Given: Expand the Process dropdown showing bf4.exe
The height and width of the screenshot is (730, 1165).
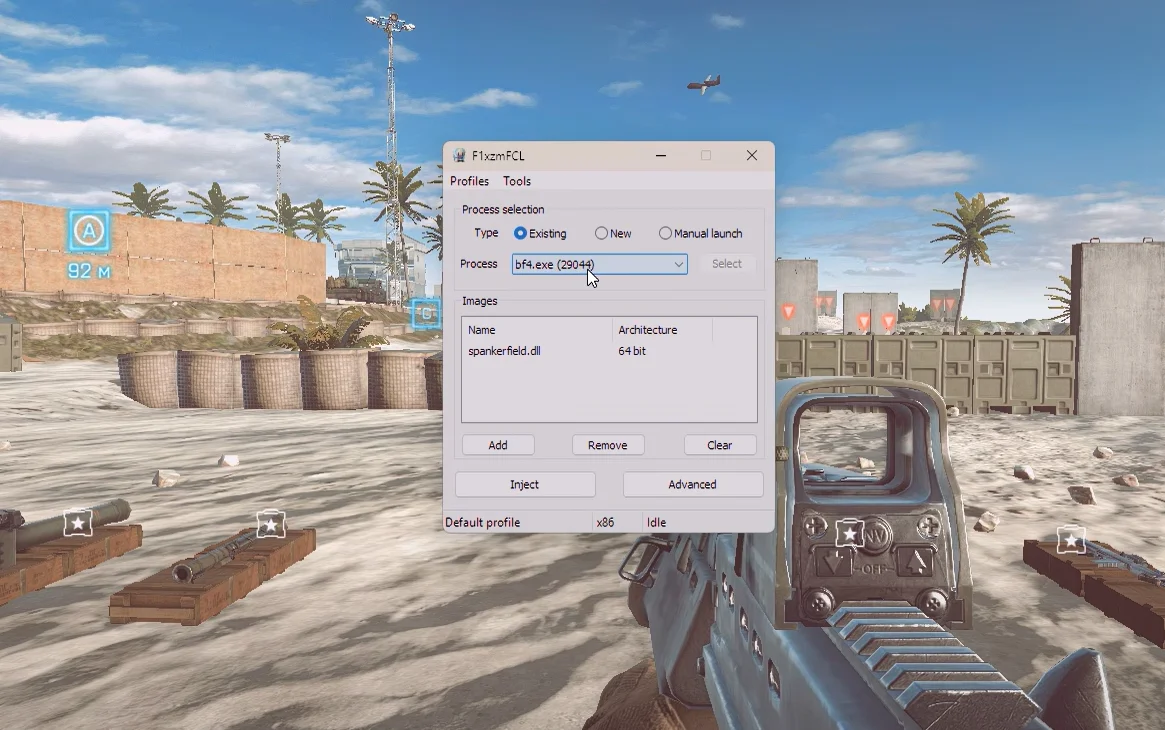Looking at the screenshot, I should coord(678,265).
